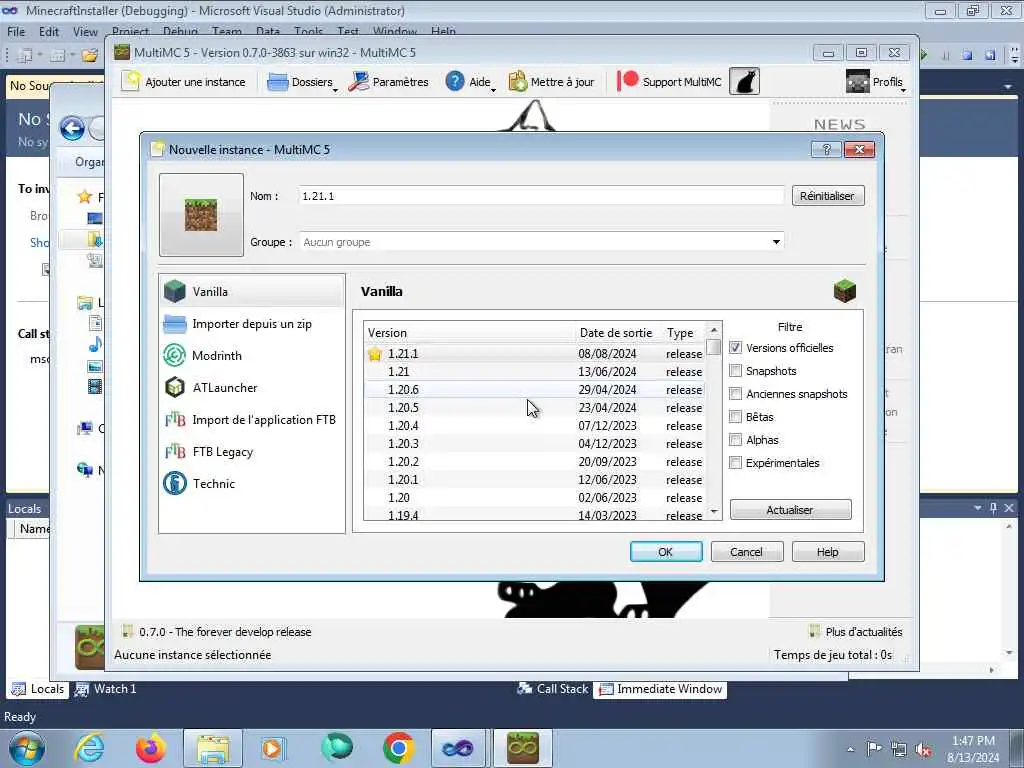Select the Modrinth source
The image size is (1024, 768).
pos(251,355)
